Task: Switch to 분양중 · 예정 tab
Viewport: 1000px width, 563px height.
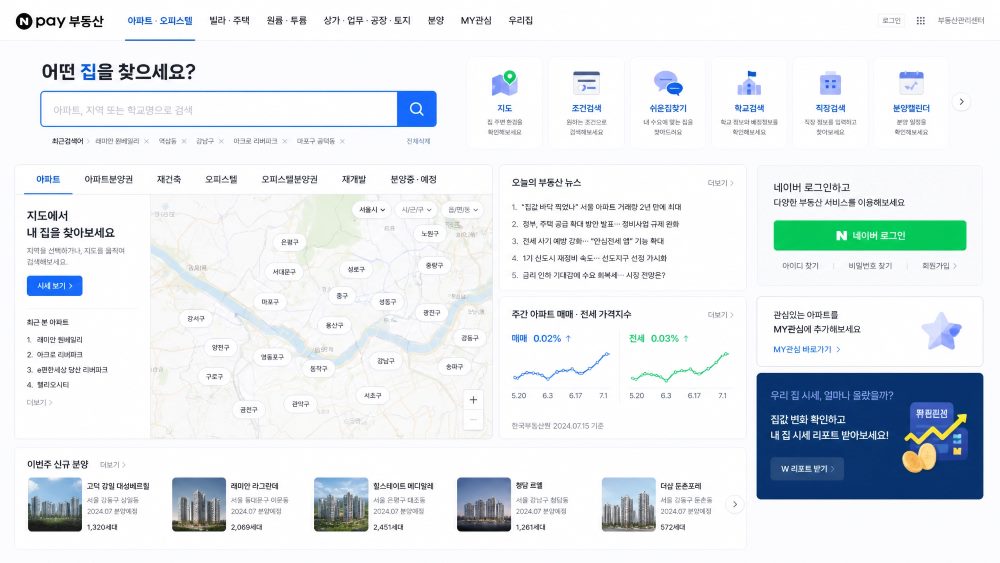Action: pyautogui.click(x=413, y=179)
